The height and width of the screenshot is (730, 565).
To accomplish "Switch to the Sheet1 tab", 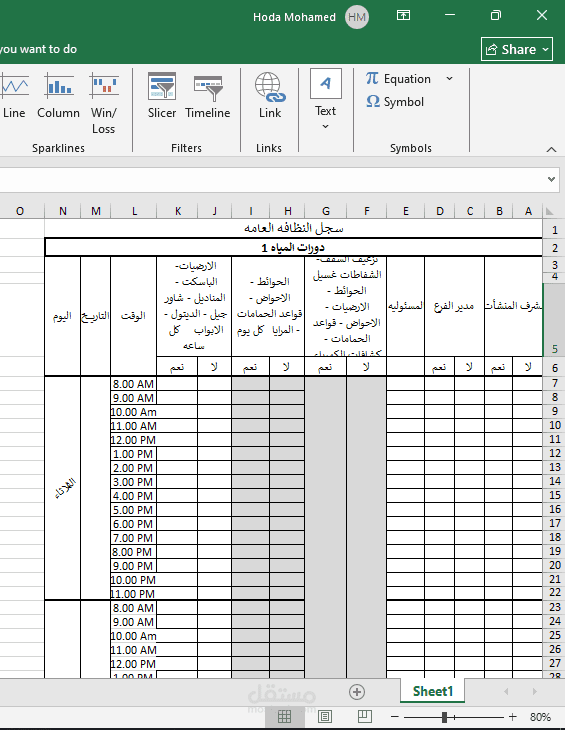I will [432, 691].
